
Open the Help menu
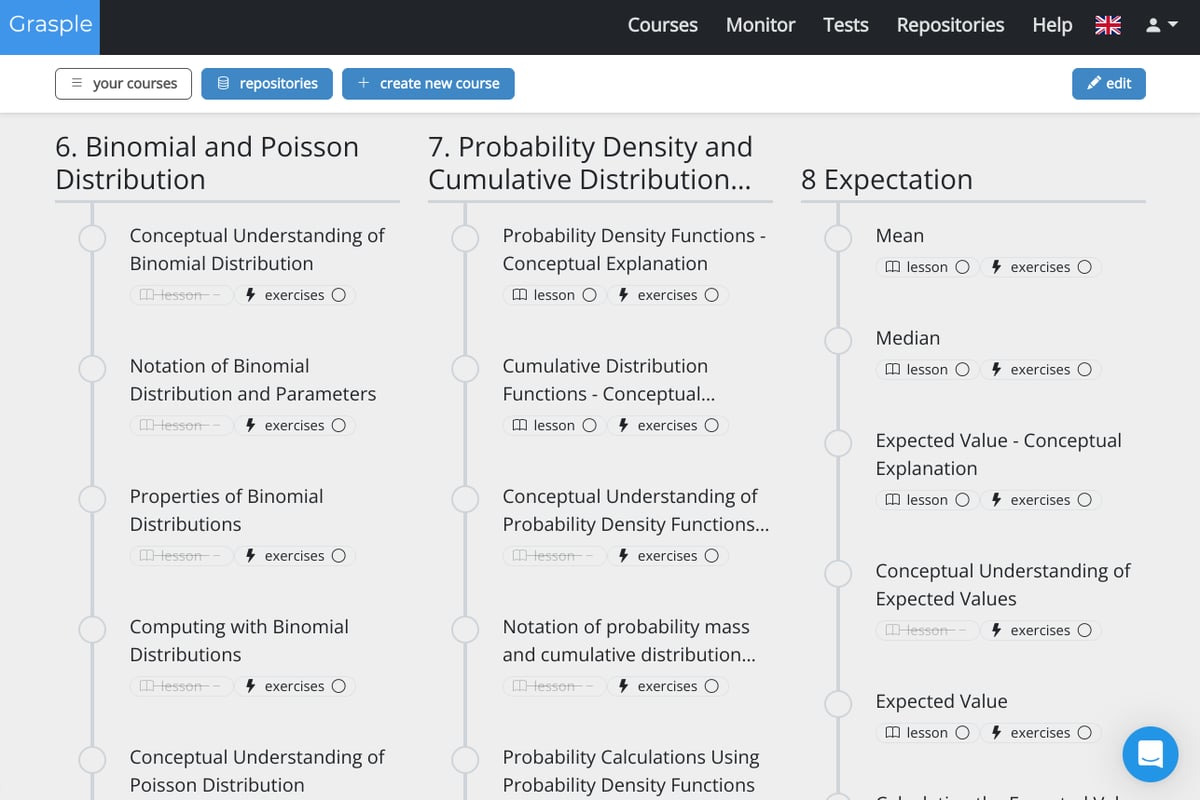click(1051, 25)
